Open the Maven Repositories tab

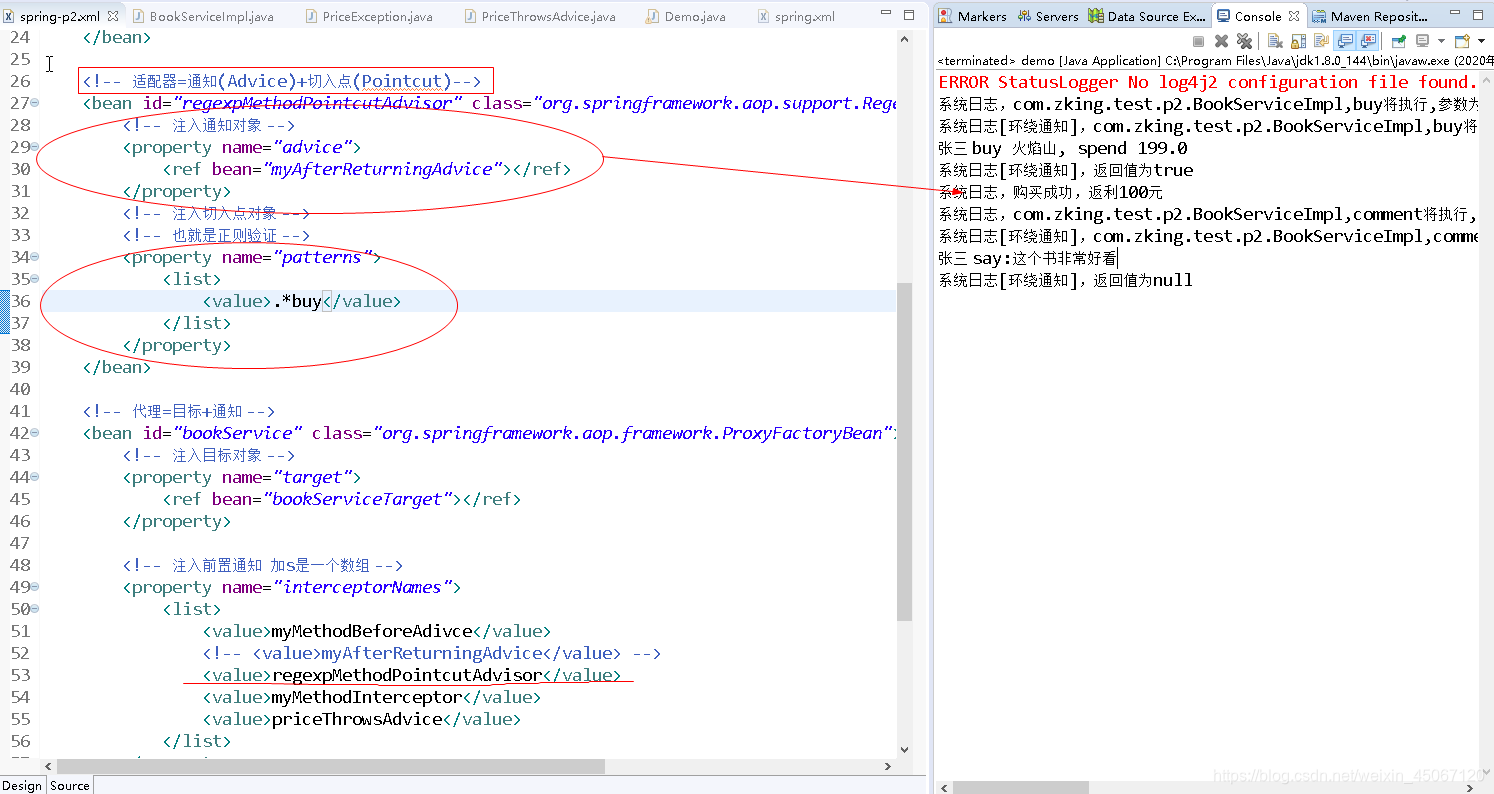[1371, 16]
